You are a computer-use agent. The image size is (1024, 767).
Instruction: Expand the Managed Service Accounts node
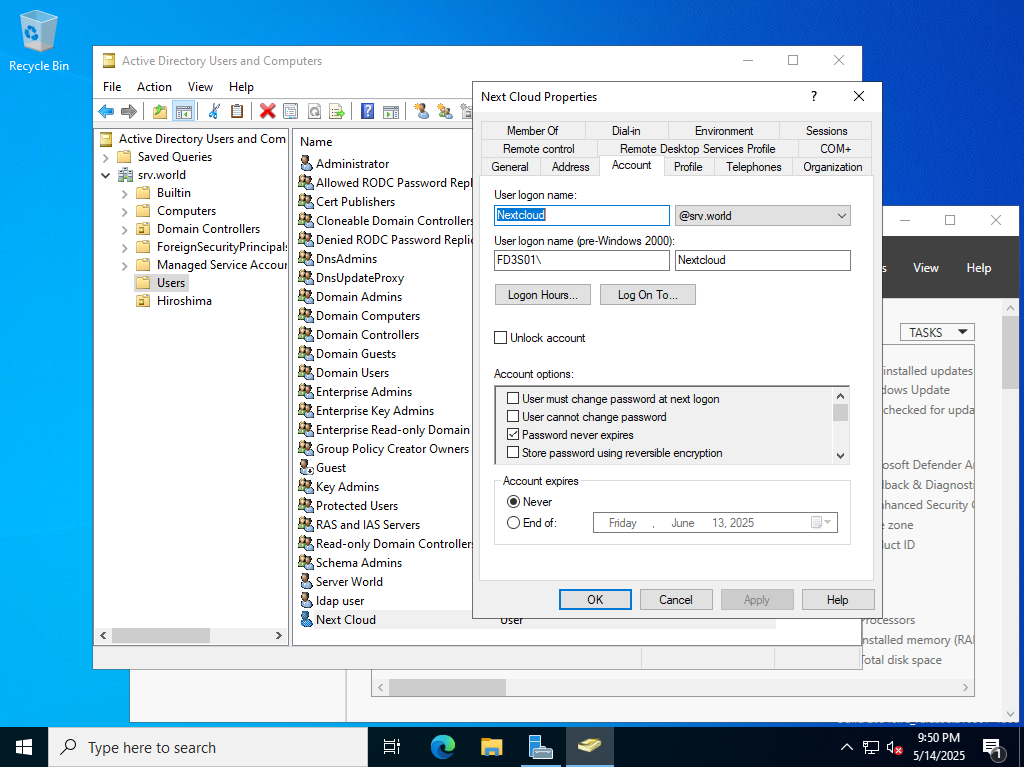125,265
